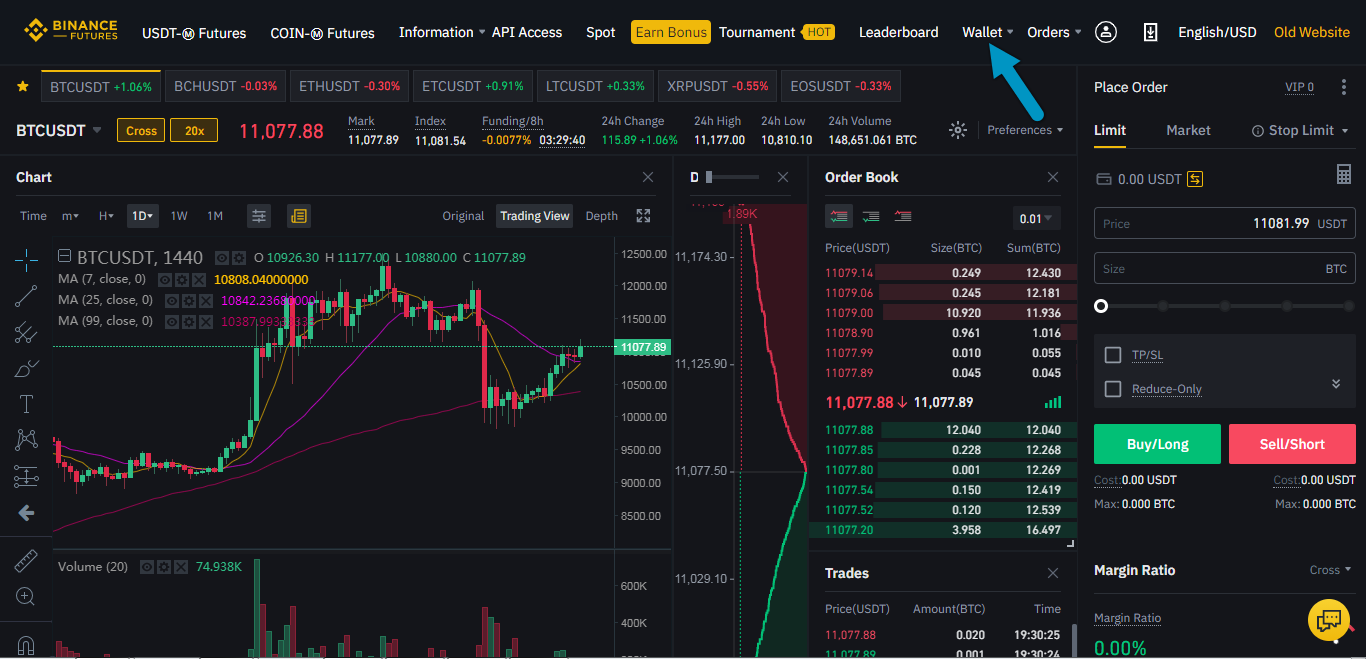The width and height of the screenshot is (1366, 659).
Task: Click the app download icon in header
Action: tap(1150, 32)
